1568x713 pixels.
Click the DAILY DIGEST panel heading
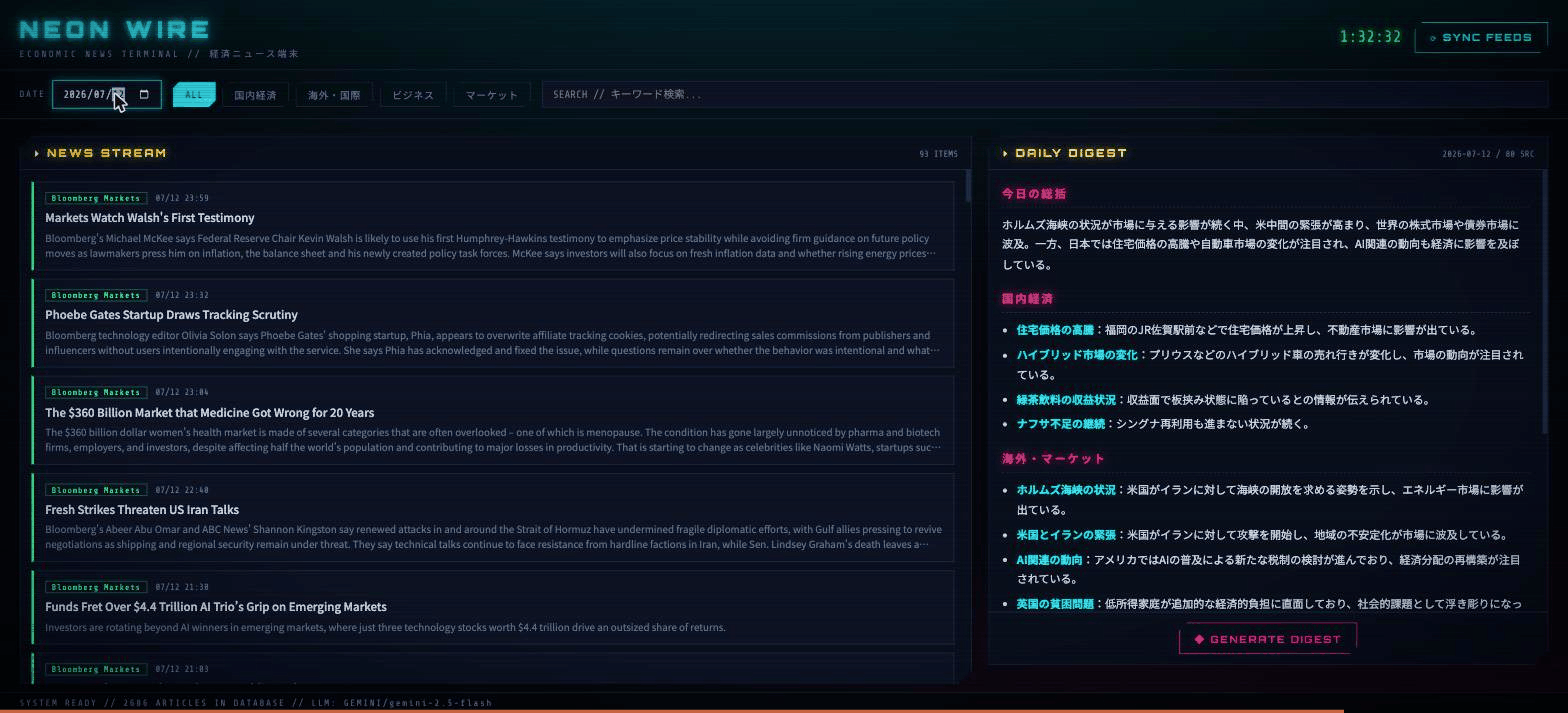[x=1071, y=153]
